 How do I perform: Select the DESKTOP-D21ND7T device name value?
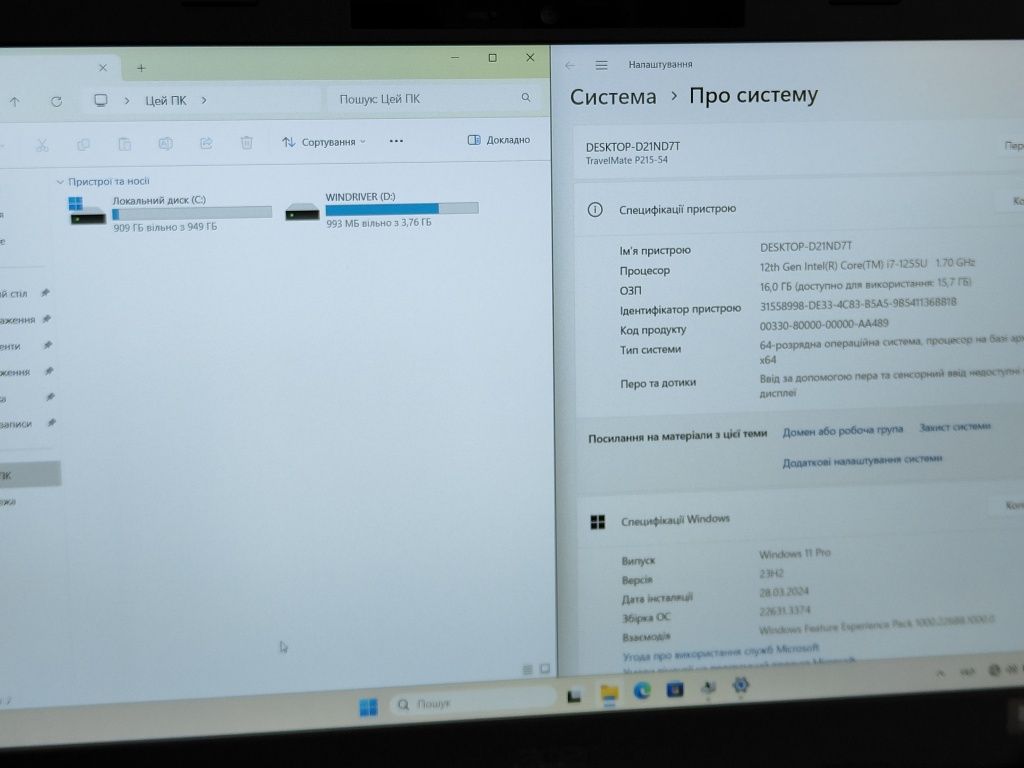tap(806, 246)
